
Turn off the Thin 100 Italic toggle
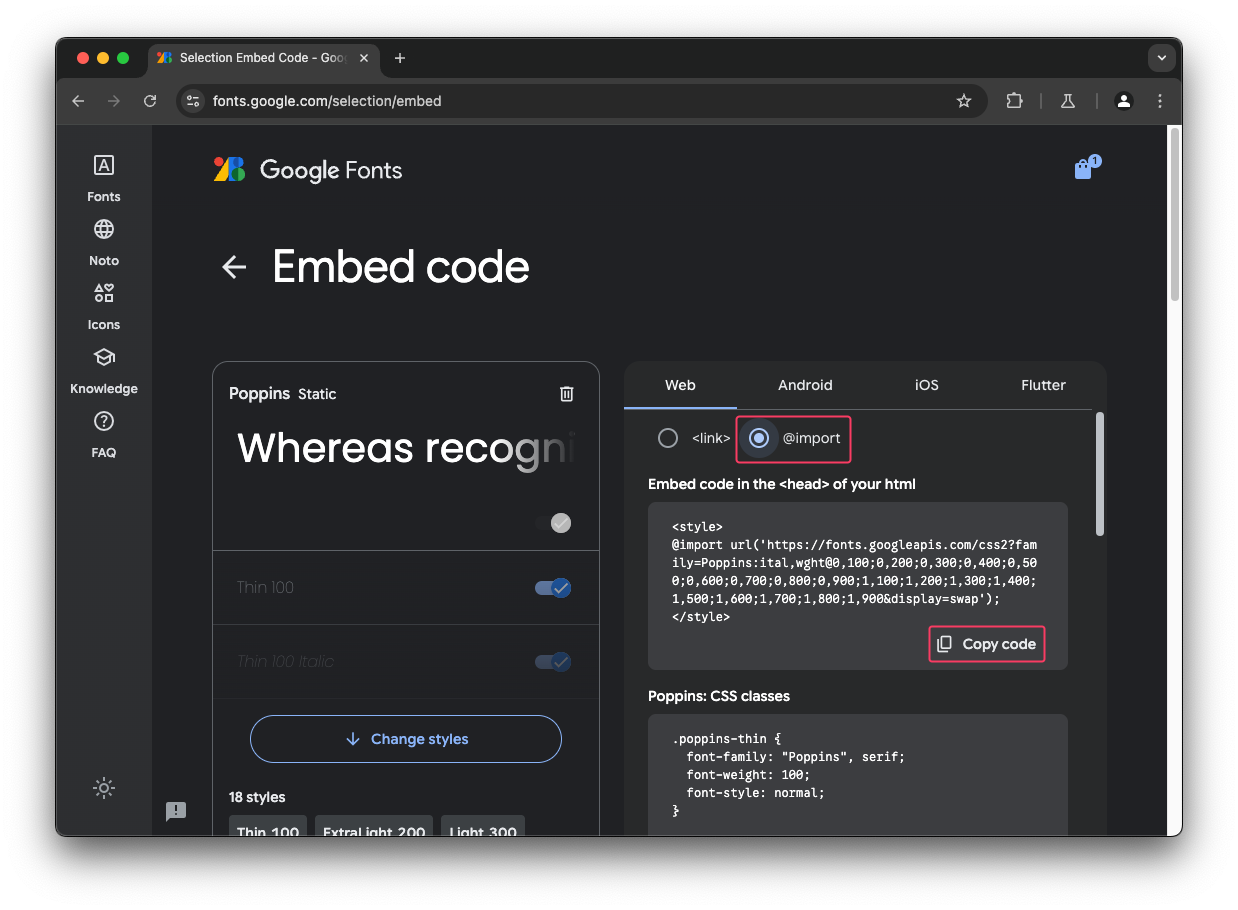point(551,661)
